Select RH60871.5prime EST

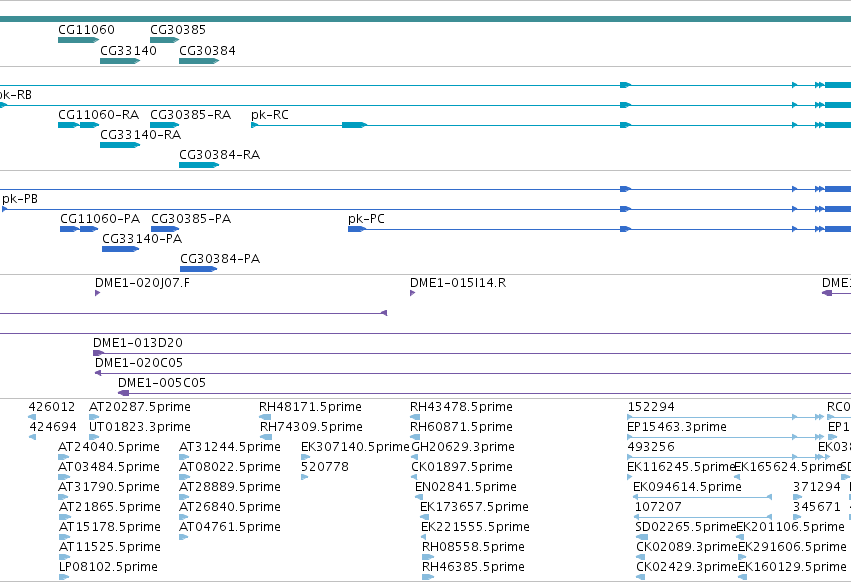pyautogui.click(x=415, y=437)
